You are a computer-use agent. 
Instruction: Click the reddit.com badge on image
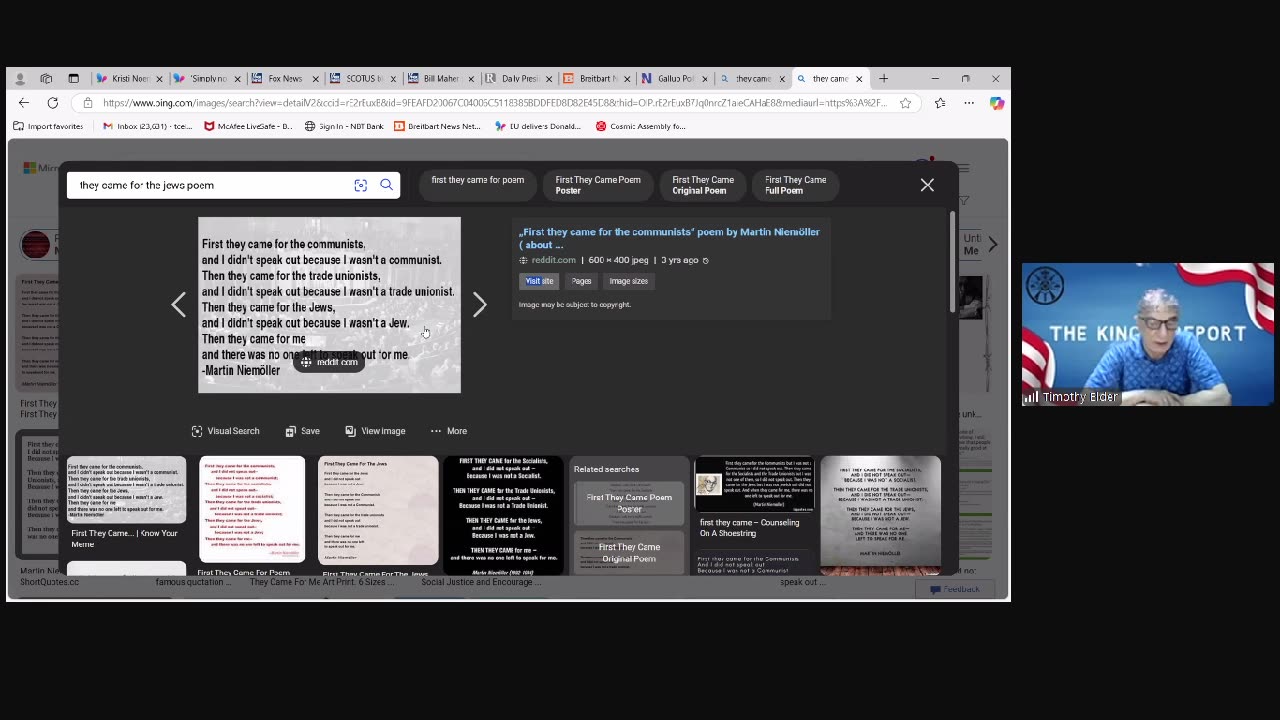click(x=329, y=362)
